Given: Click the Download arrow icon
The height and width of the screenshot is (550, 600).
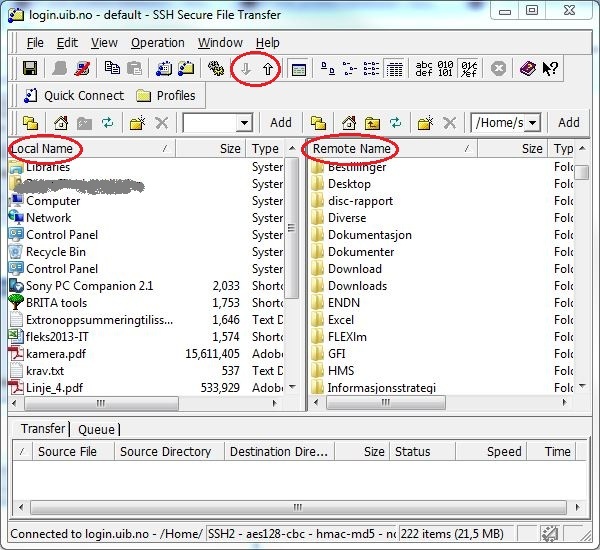Looking at the screenshot, I should pos(244,69).
